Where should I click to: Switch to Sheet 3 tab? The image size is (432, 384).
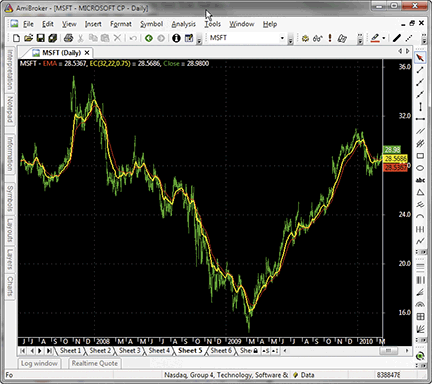coord(129,350)
